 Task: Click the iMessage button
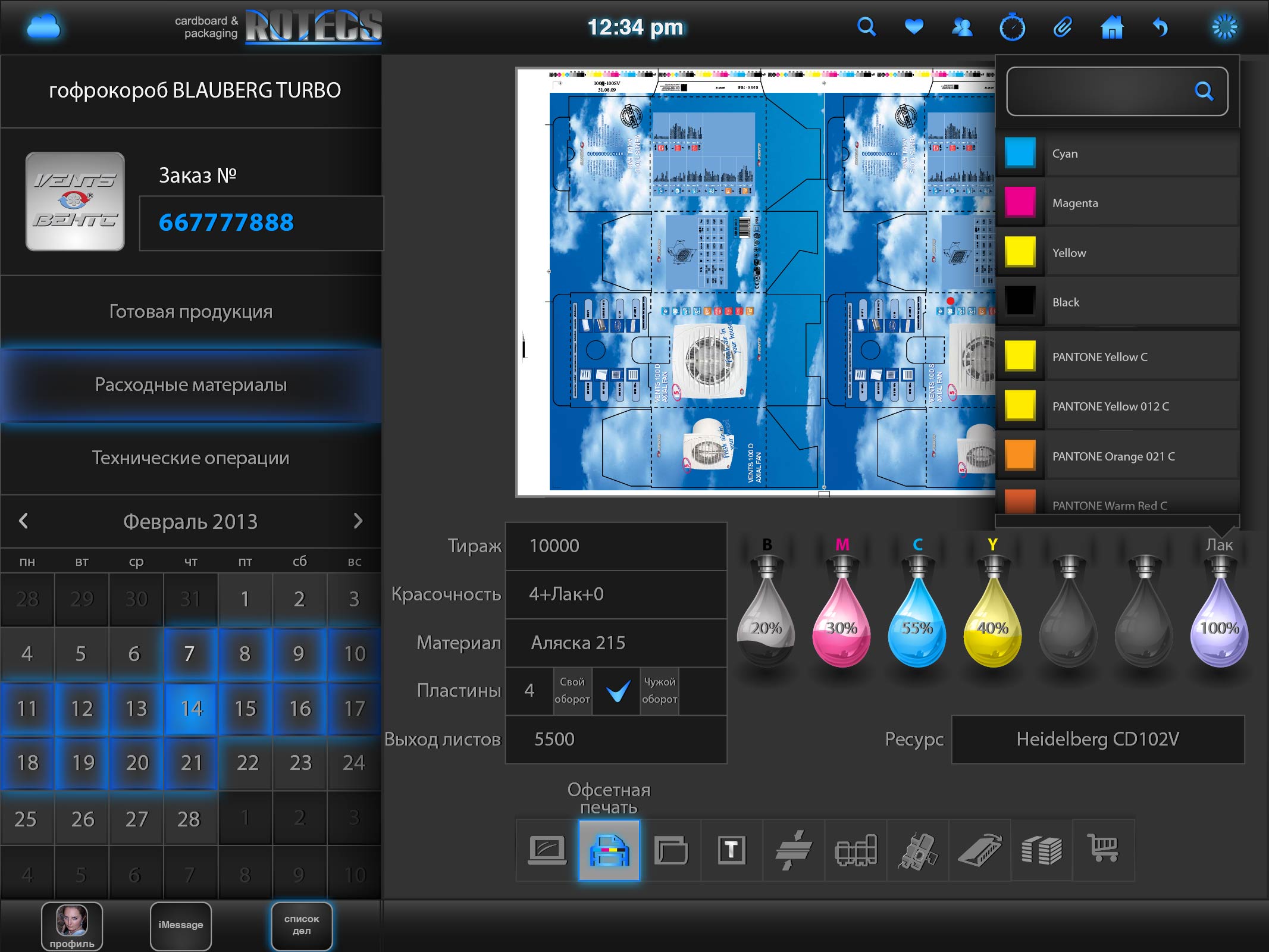pyautogui.click(x=181, y=925)
